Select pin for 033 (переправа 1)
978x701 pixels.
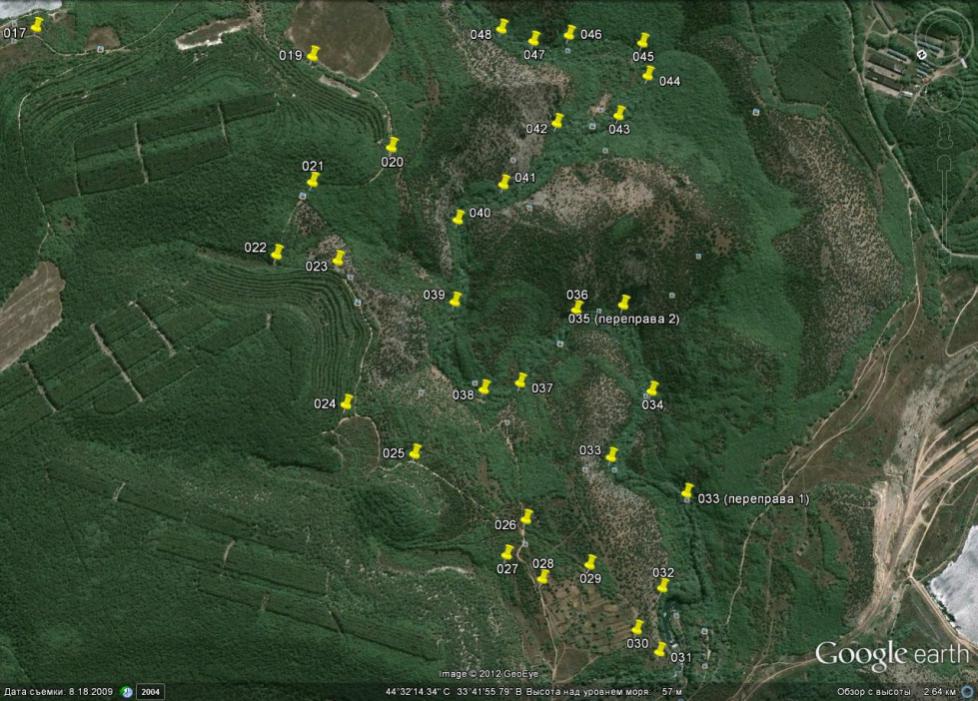tap(686, 493)
